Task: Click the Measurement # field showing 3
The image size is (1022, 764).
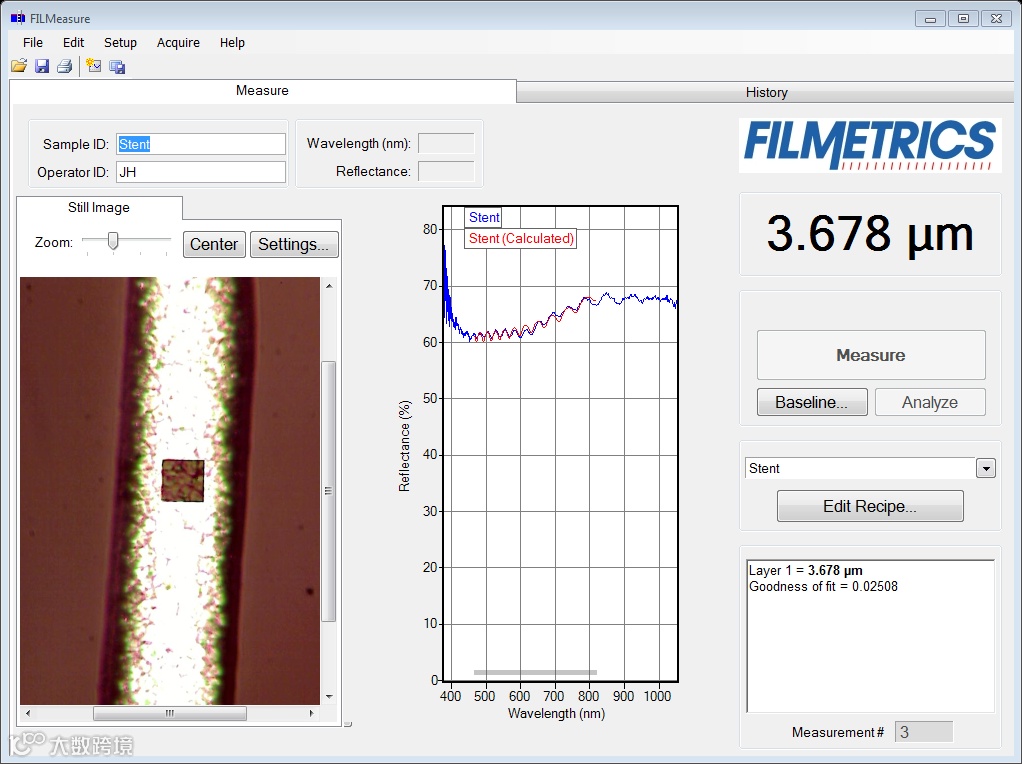Action: [924, 732]
